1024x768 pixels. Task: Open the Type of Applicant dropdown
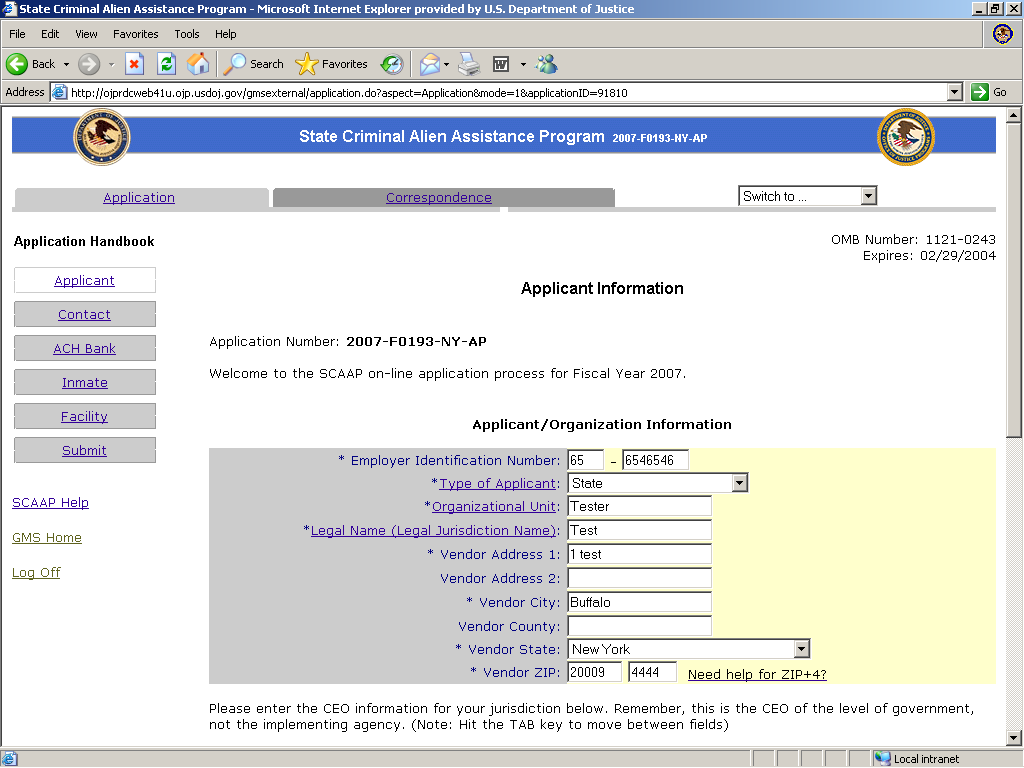coord(739,483)
